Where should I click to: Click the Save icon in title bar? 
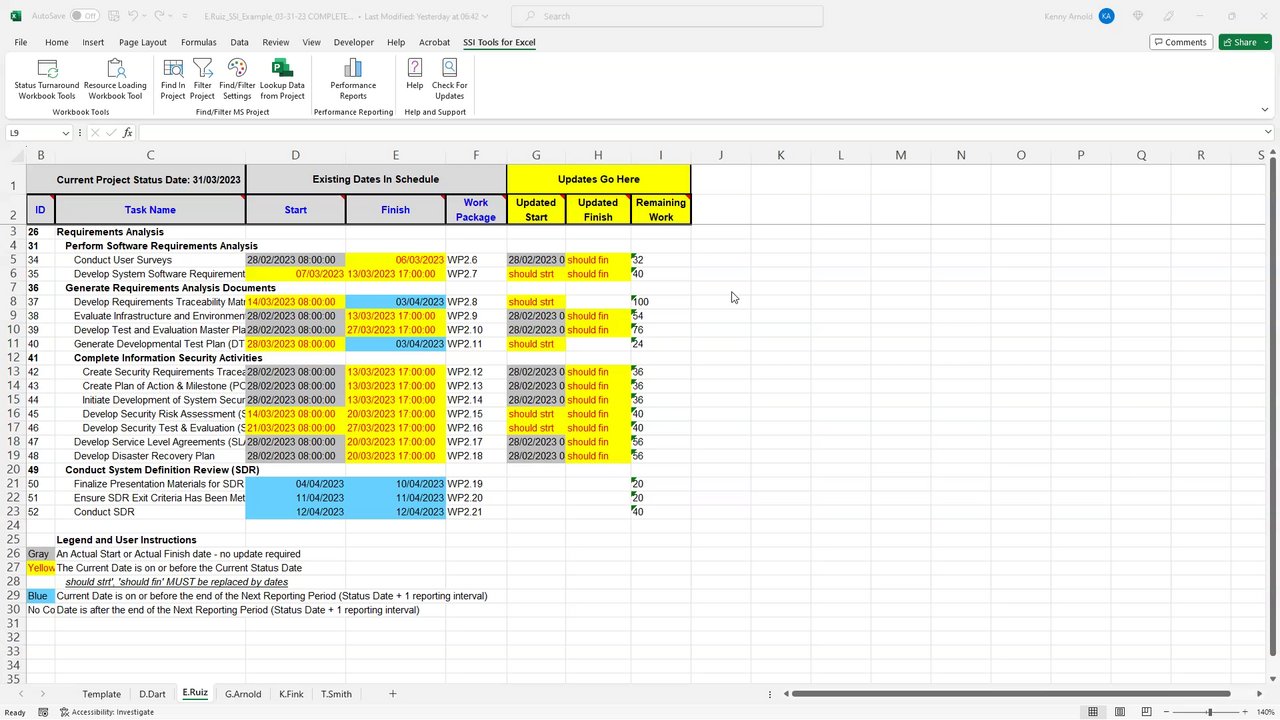tap(112, 16)
